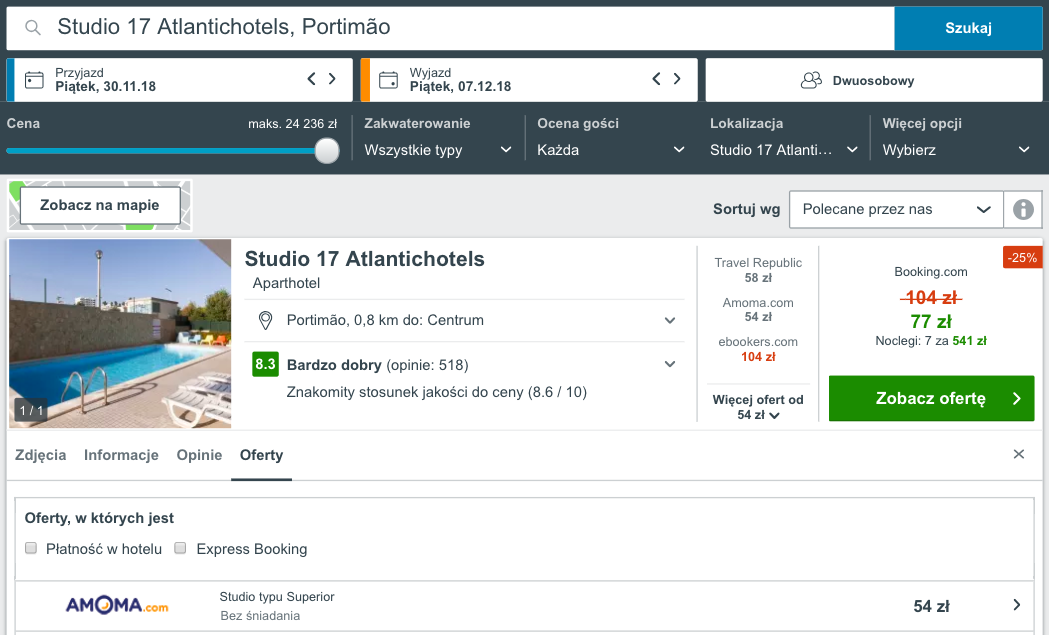Click the check-in calendar icon
1049x635 pixels.
(35, 80)
